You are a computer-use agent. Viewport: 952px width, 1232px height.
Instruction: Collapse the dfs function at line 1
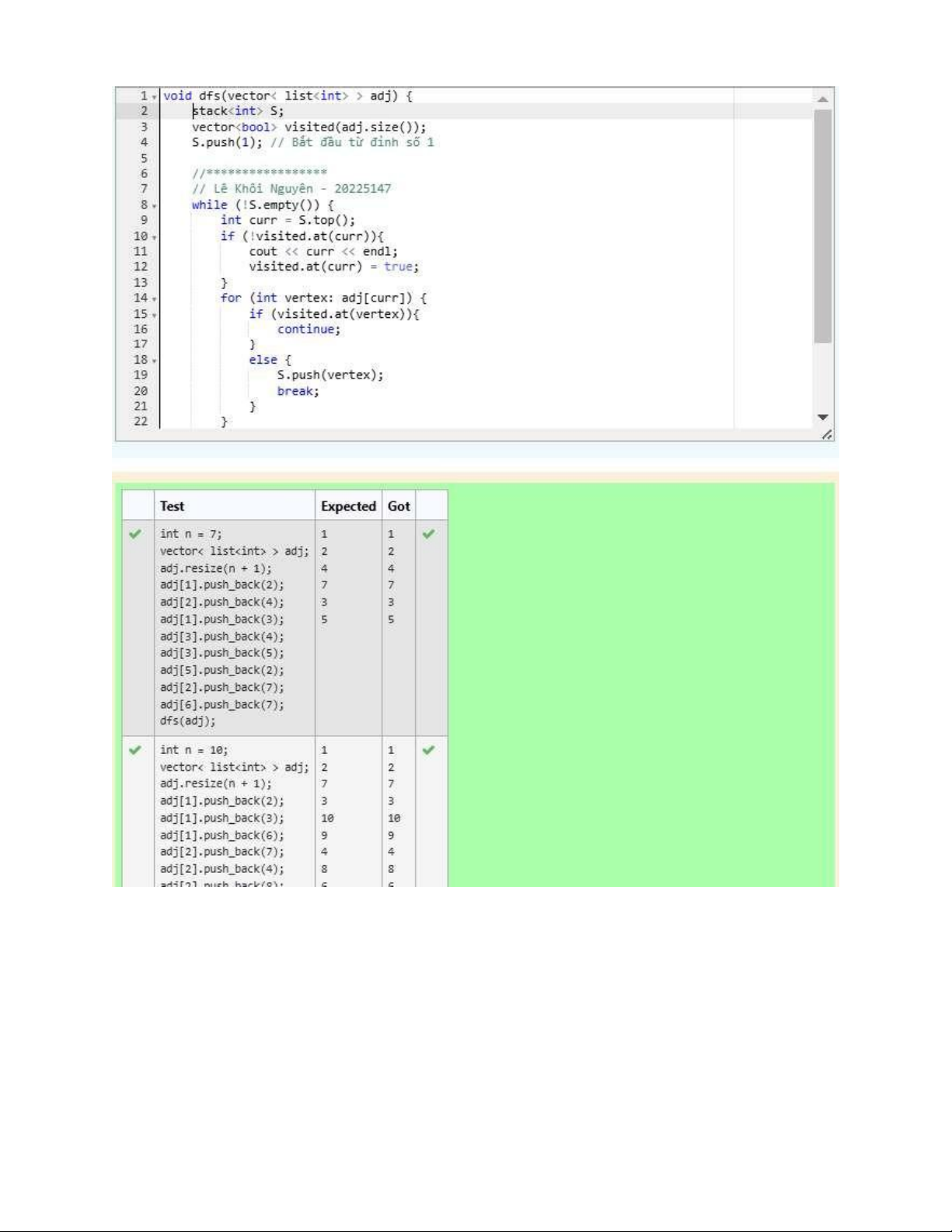(155, 97)
